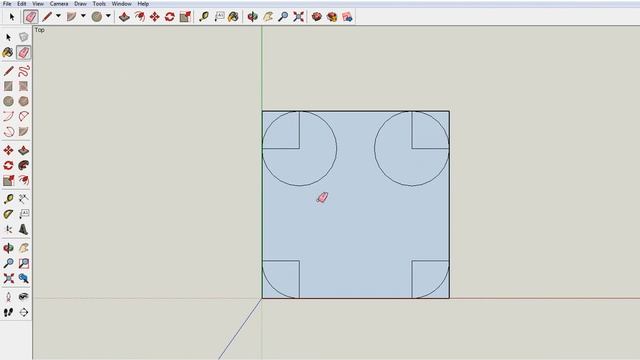Activate Push/Pull in the left tool palette
640x360 pixels.
tap(24, 150)
